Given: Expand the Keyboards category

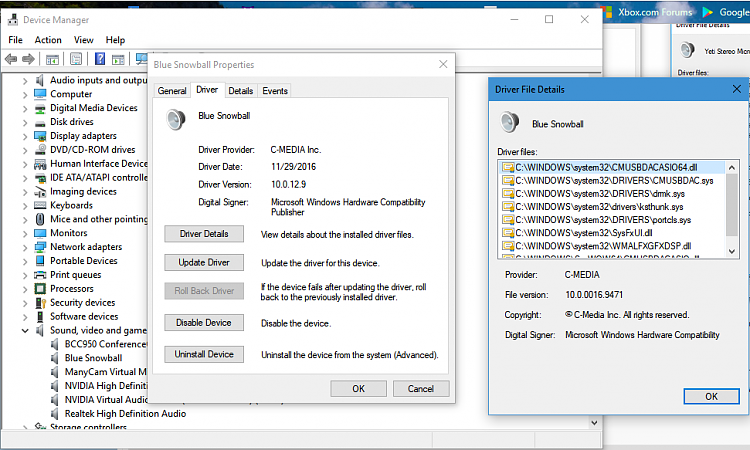Looking at the screenshot, I should (x=25, y=205).
